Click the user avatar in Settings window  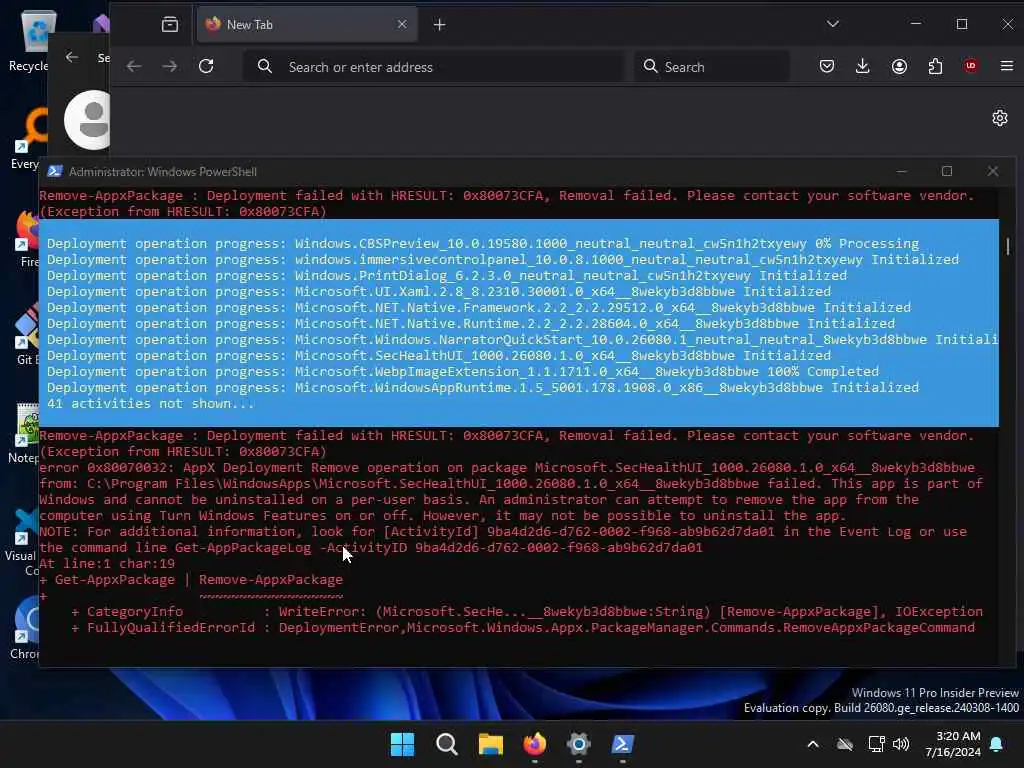(x=88, y=120)
